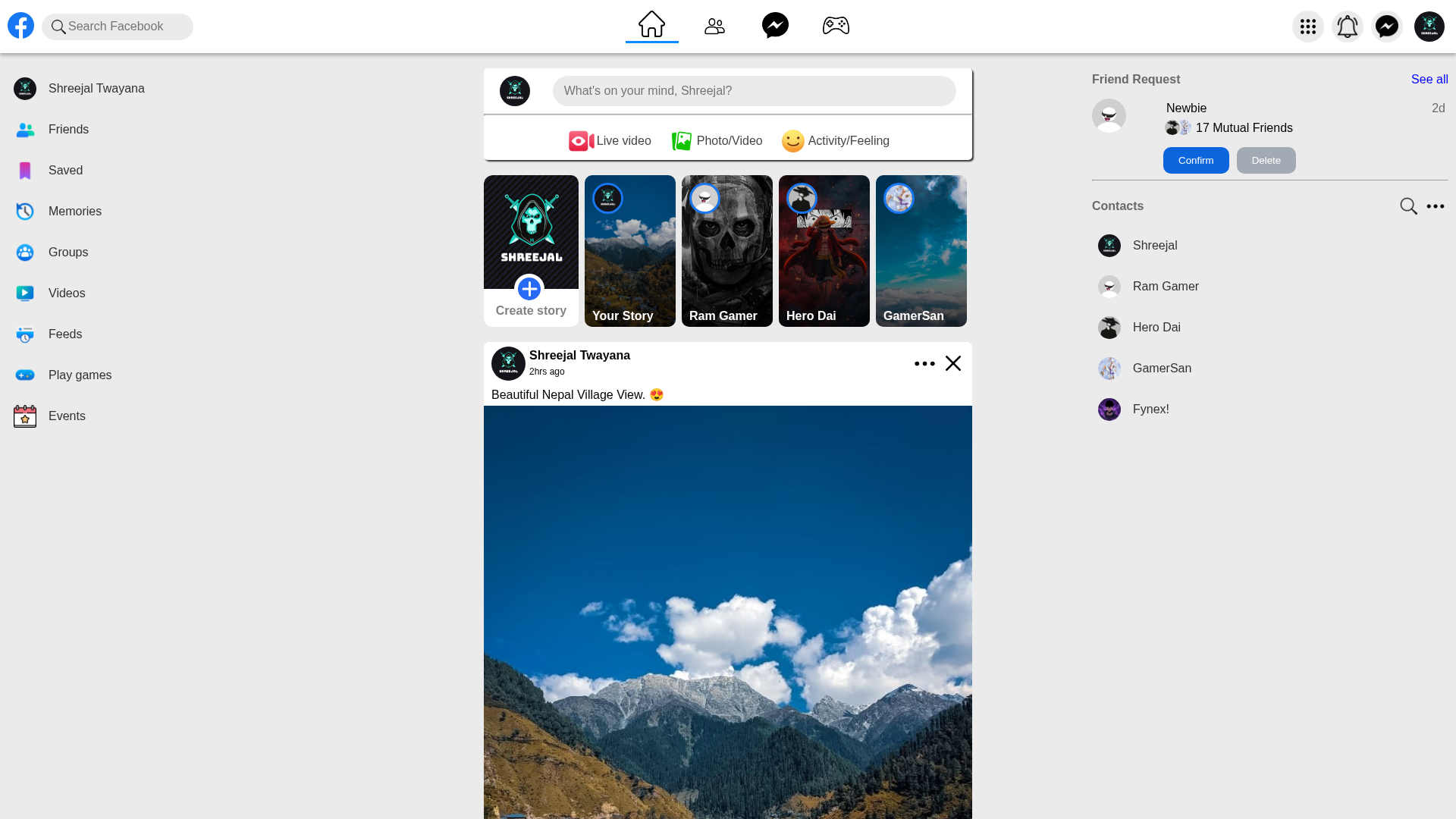Click the Create story plus icon
The image size is (1456, 819).
pos(529,289)
